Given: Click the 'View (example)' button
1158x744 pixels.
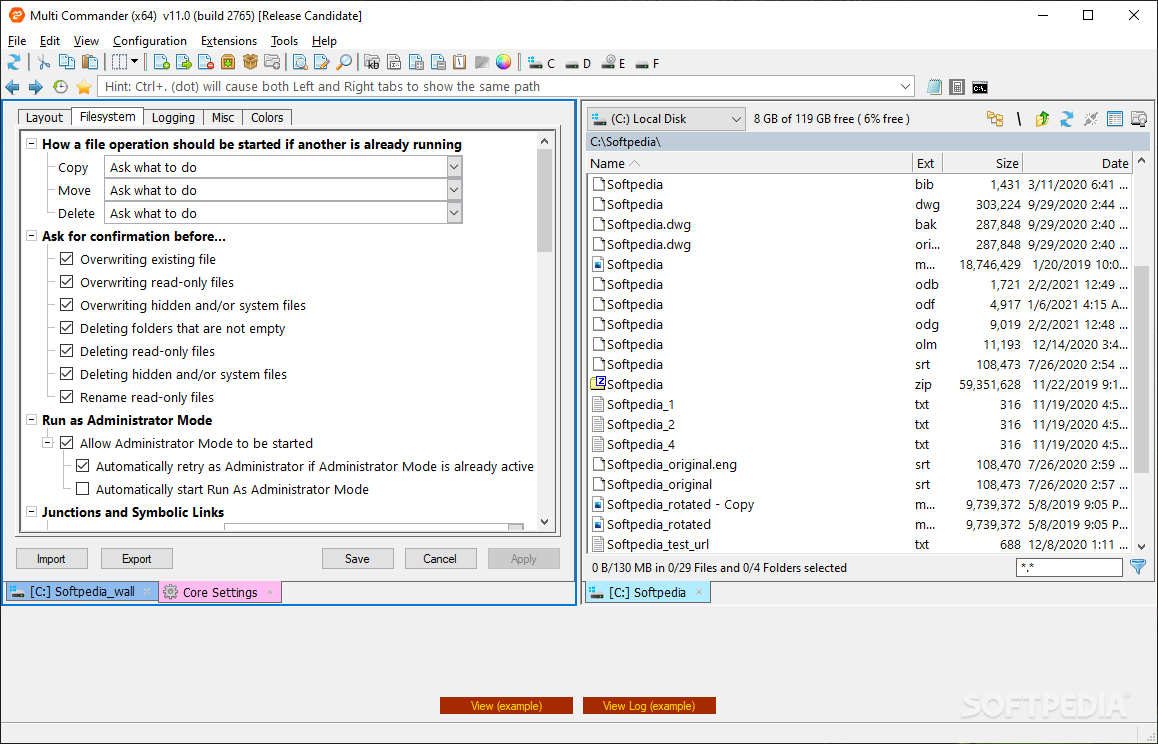Looking at the screenshot, I should [506, 706].
